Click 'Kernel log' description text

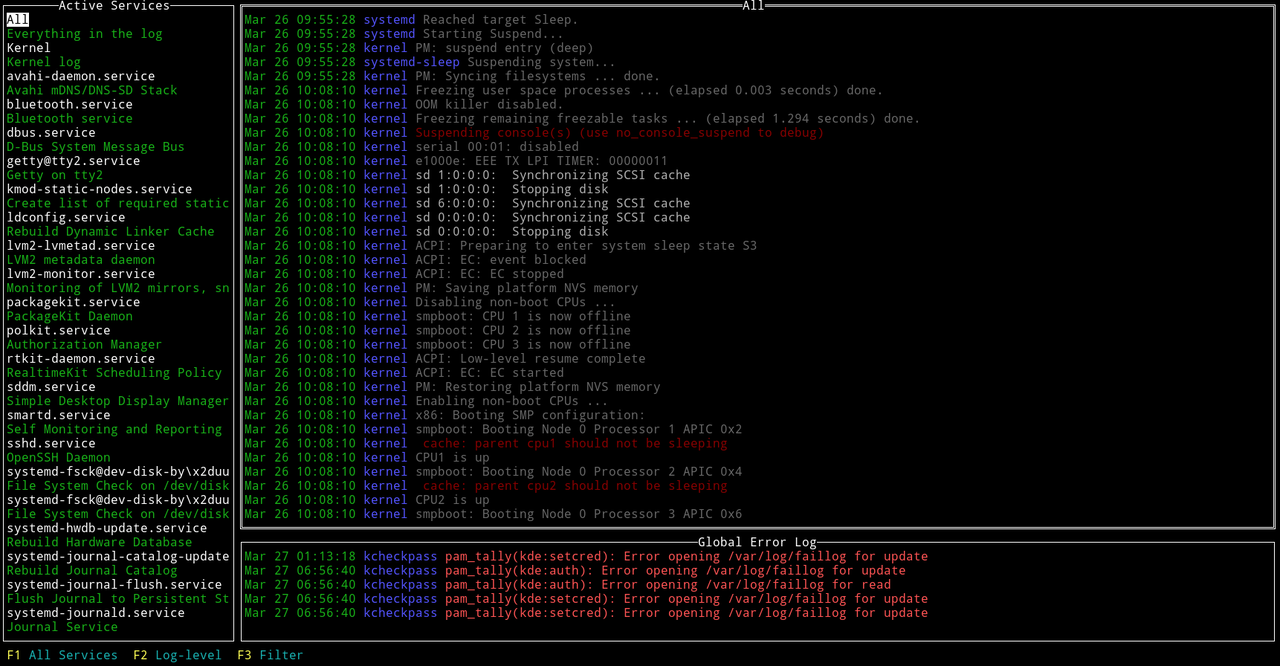[x=43, y=62]
